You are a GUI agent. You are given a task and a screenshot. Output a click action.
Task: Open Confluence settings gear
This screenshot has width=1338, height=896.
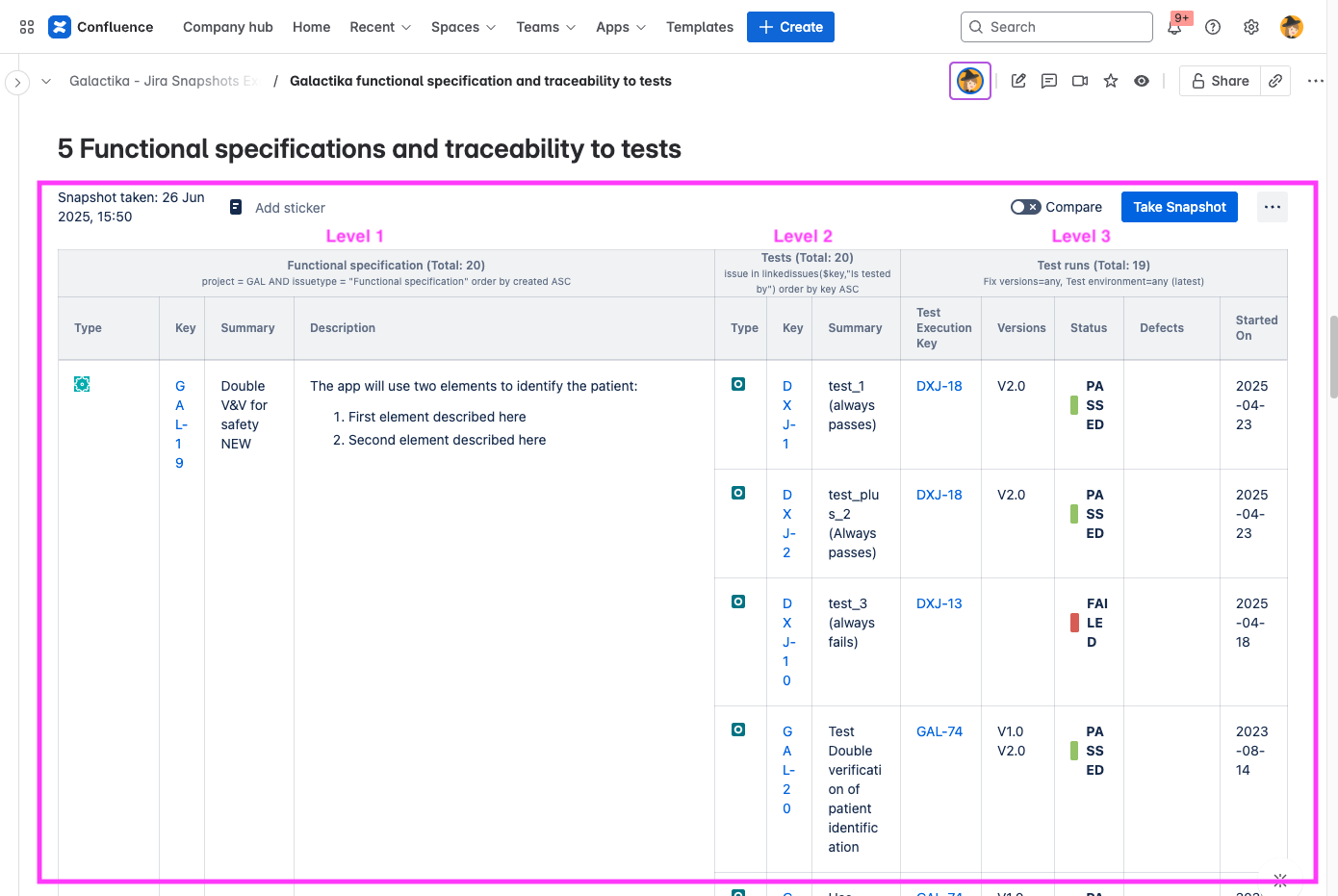1250,27
